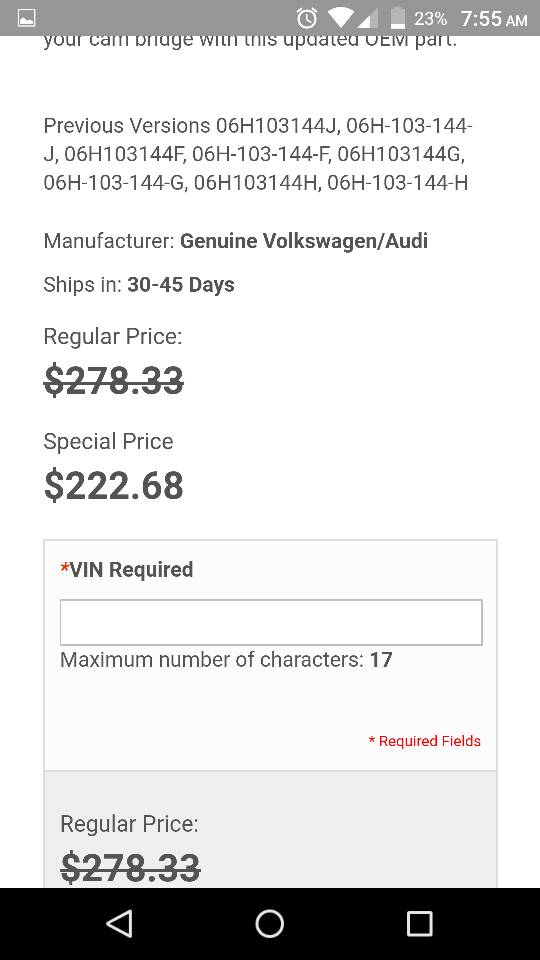Tap the Maximum number of characters hint
The width and height of the screenshot is (540, 960).
tap(226, 659)
